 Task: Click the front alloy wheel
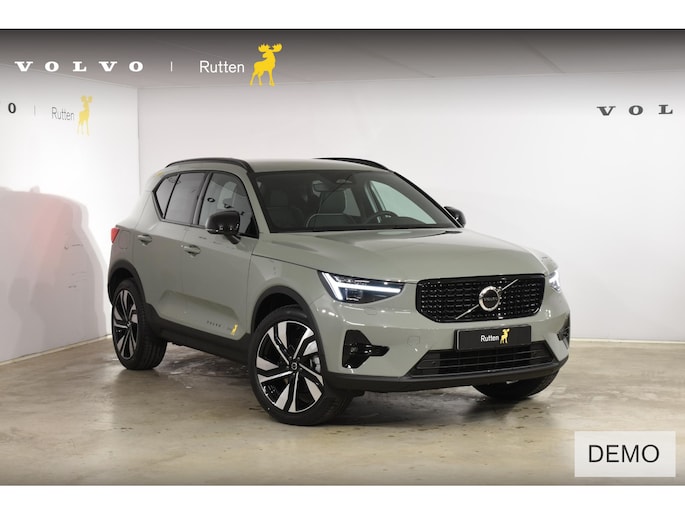point(291,366)
